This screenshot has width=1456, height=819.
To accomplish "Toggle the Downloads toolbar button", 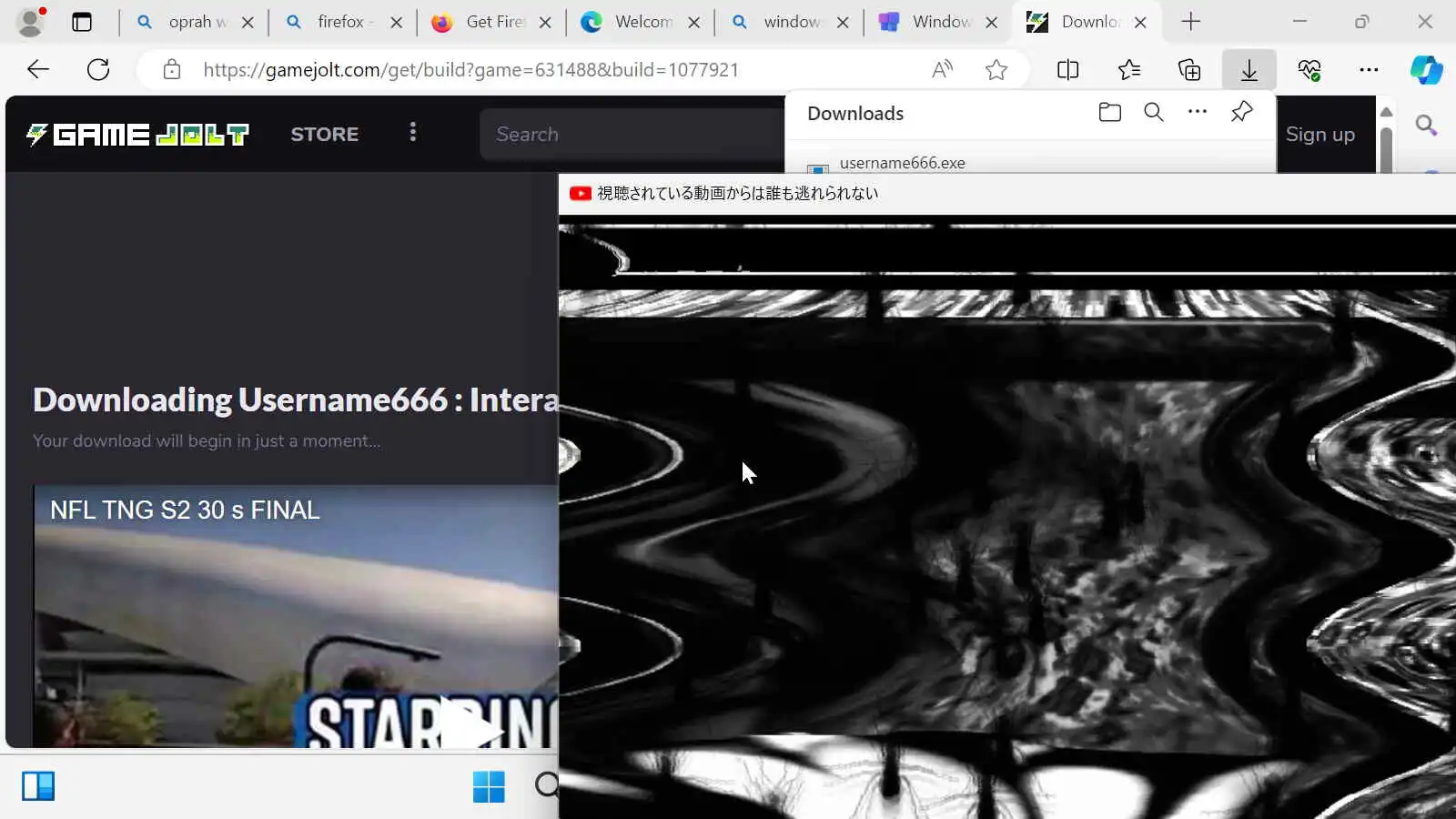I will pos(1249,69).
